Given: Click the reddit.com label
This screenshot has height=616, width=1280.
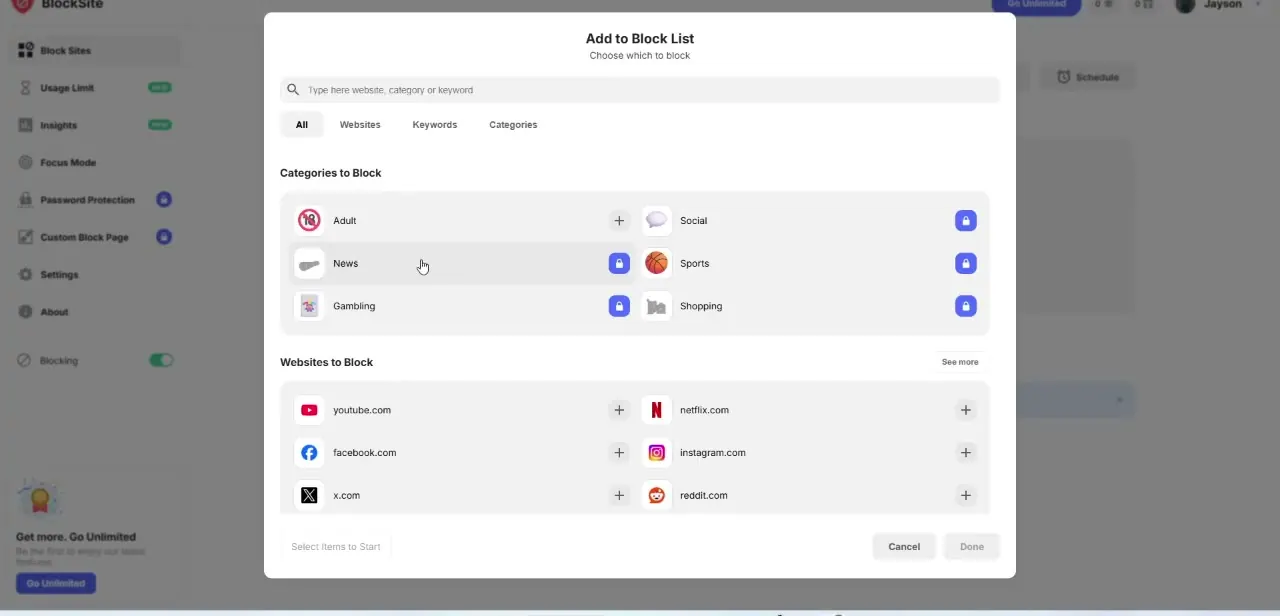Looking at the screenshot, I should point(704,495).
